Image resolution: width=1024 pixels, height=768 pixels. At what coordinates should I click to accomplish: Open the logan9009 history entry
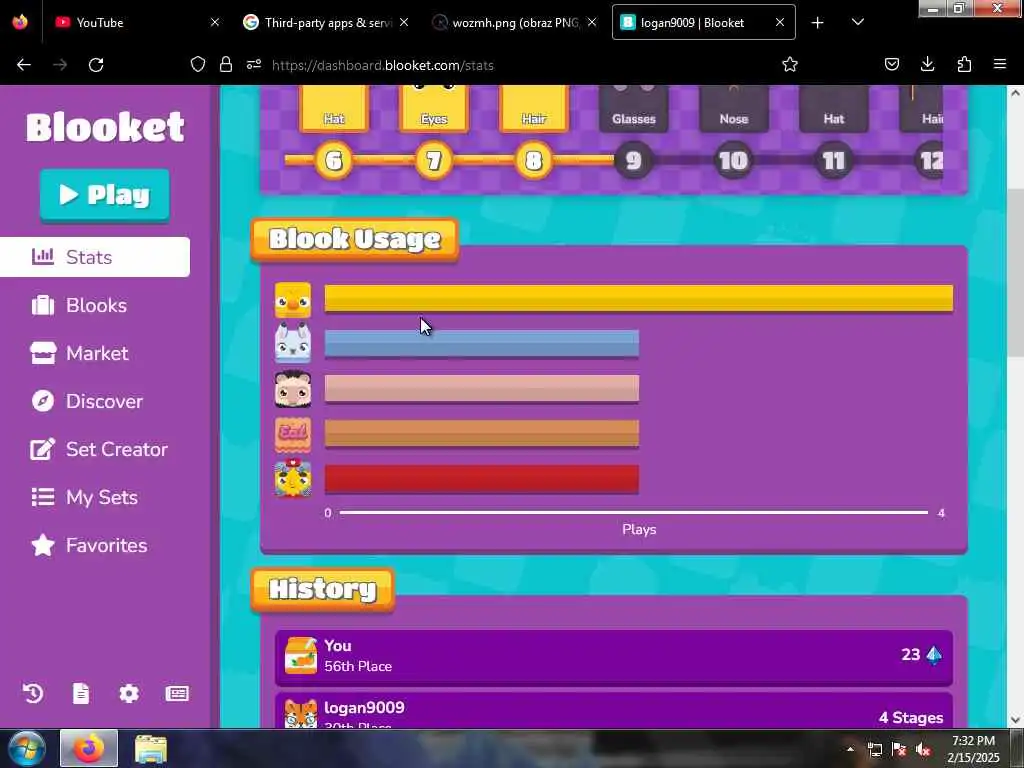point(614,711)
